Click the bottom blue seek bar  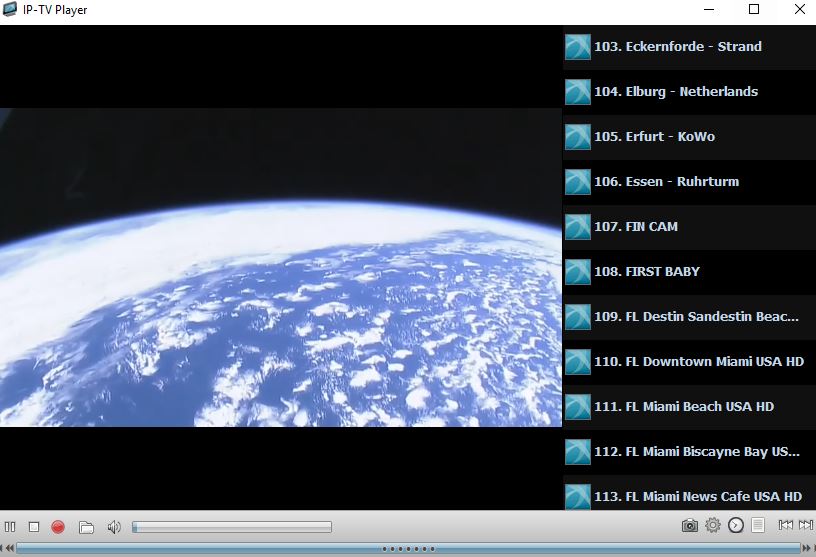point(408,548)
